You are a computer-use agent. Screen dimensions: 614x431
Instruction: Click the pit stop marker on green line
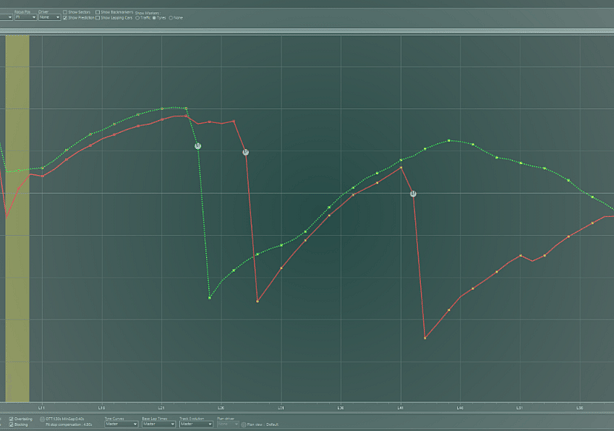(x=198, y=146)
